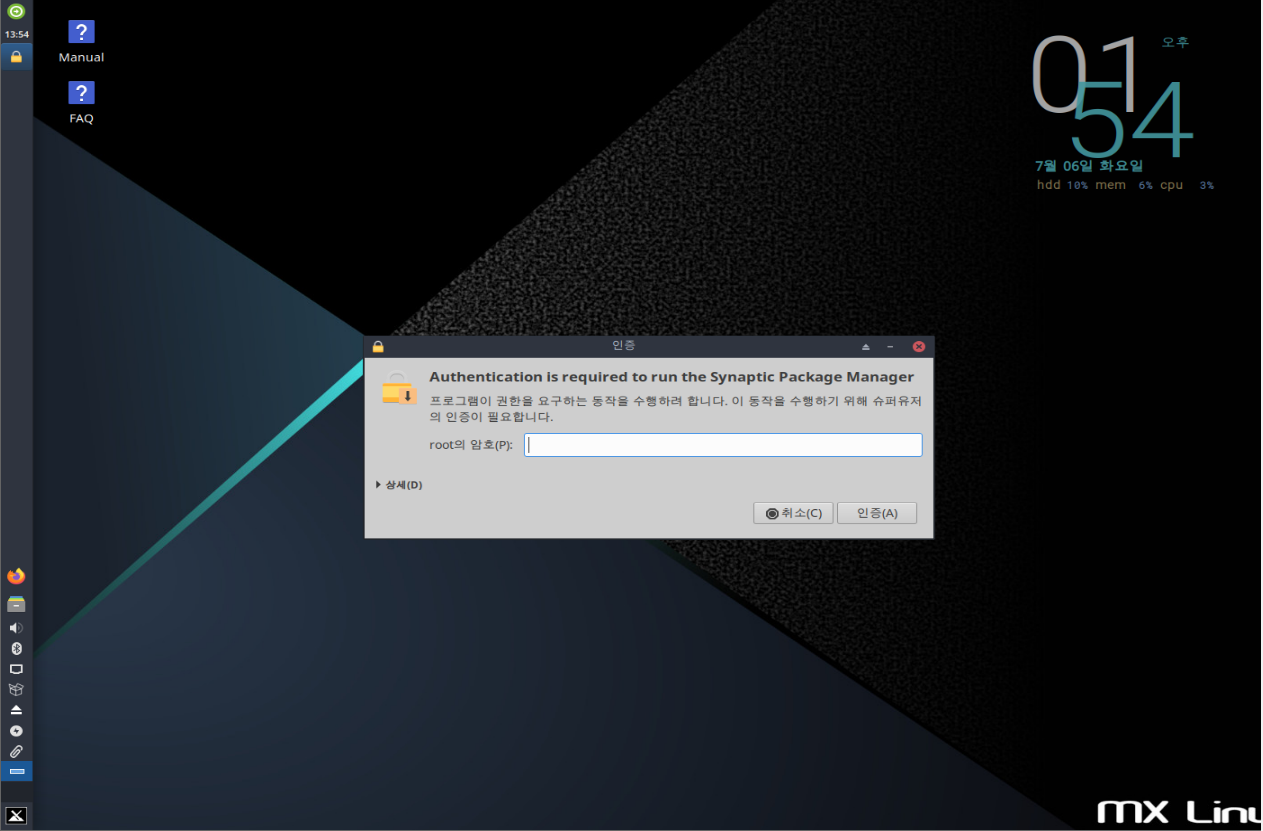Click the package box updater icon

[16, 689]
